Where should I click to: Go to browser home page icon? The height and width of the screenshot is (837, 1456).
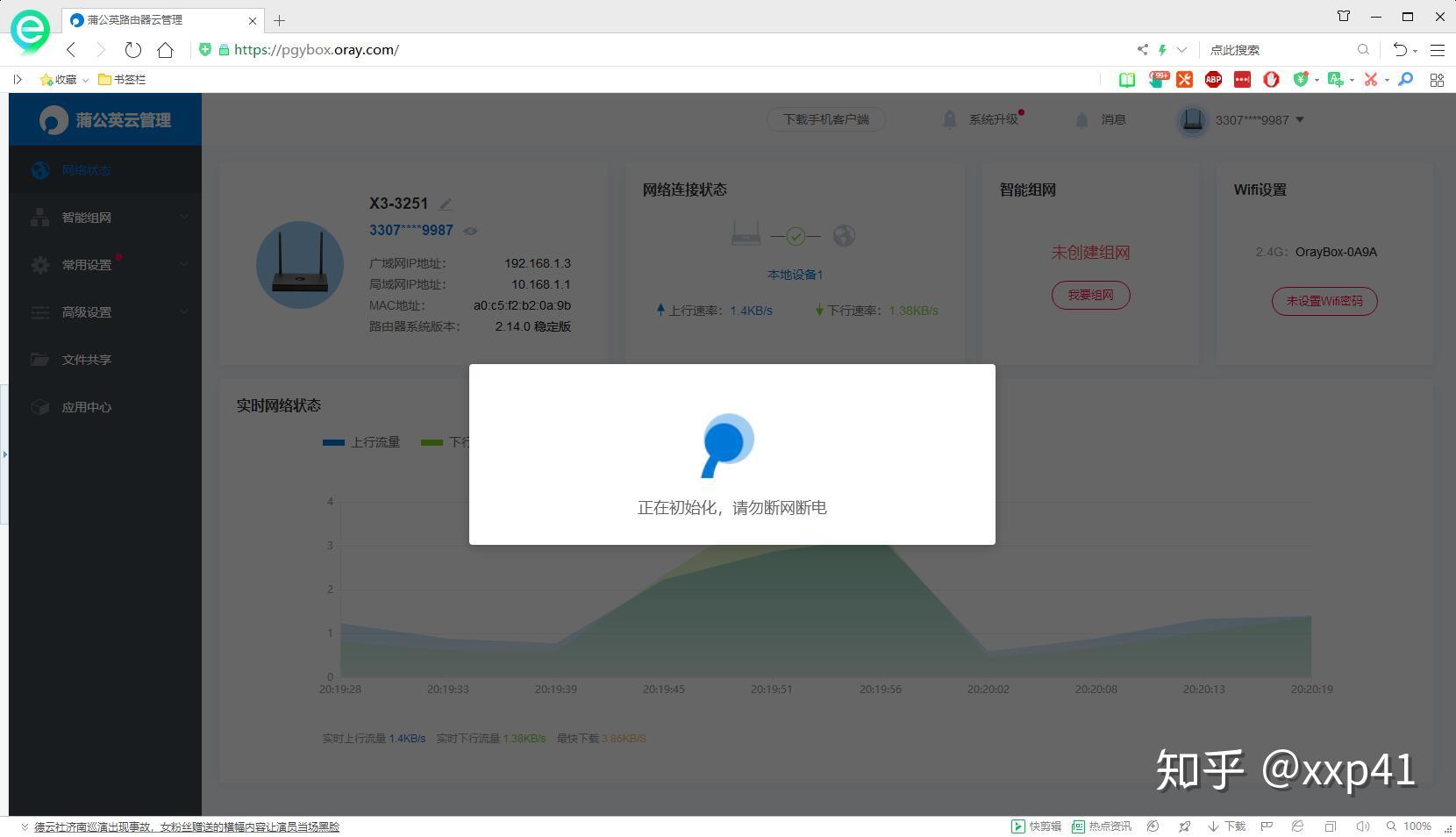[x=165, y=50]
